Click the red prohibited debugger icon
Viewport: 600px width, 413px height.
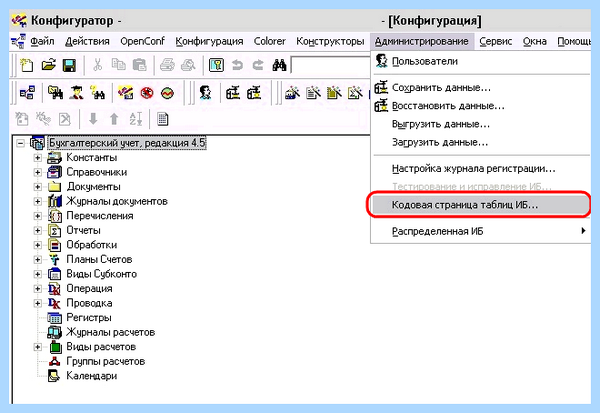tap(147, 93)
